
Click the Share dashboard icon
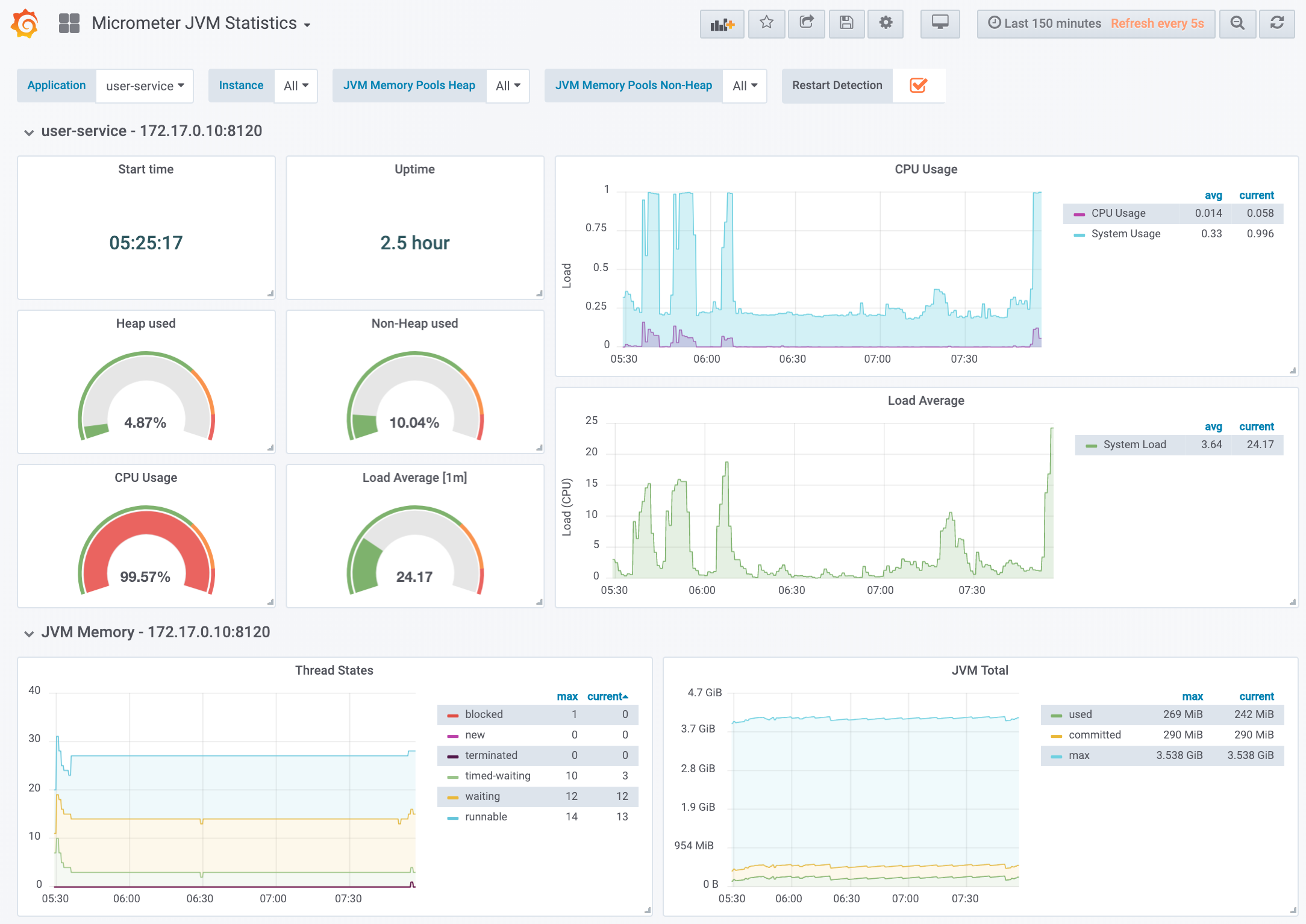pyautogui.click(x=807, y=23)
